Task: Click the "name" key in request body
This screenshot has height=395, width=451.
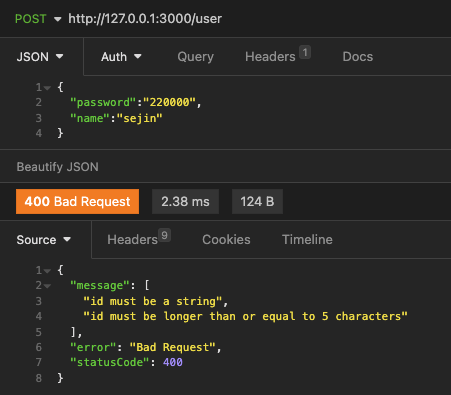Action: click(x=90, y=118)
